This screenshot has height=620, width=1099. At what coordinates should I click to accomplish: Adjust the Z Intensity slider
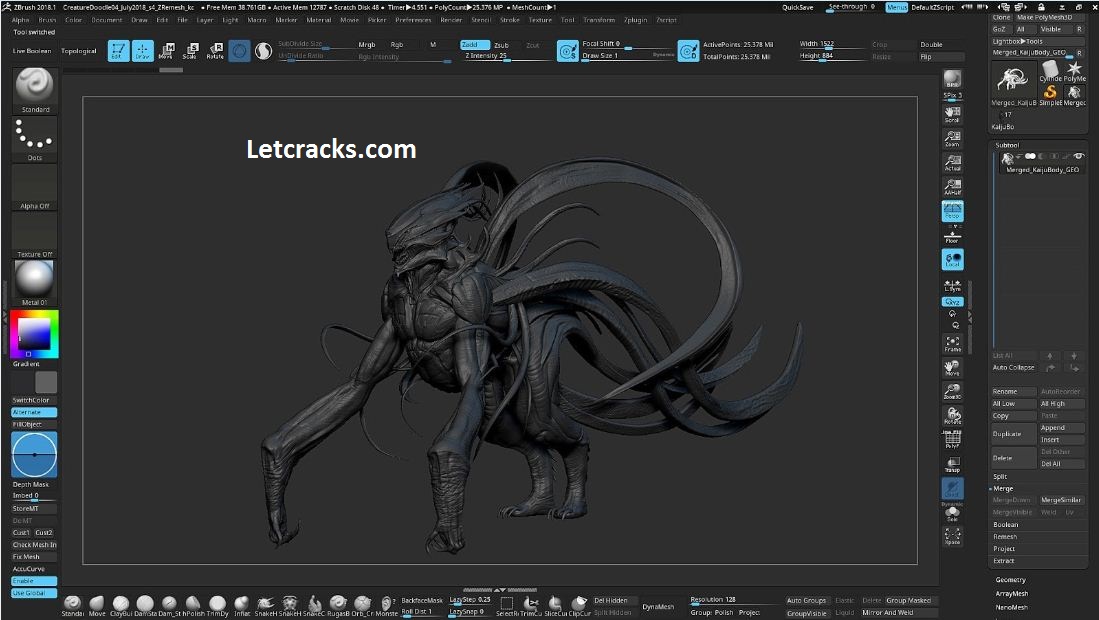pyautogui.click(x=506, y=56)
